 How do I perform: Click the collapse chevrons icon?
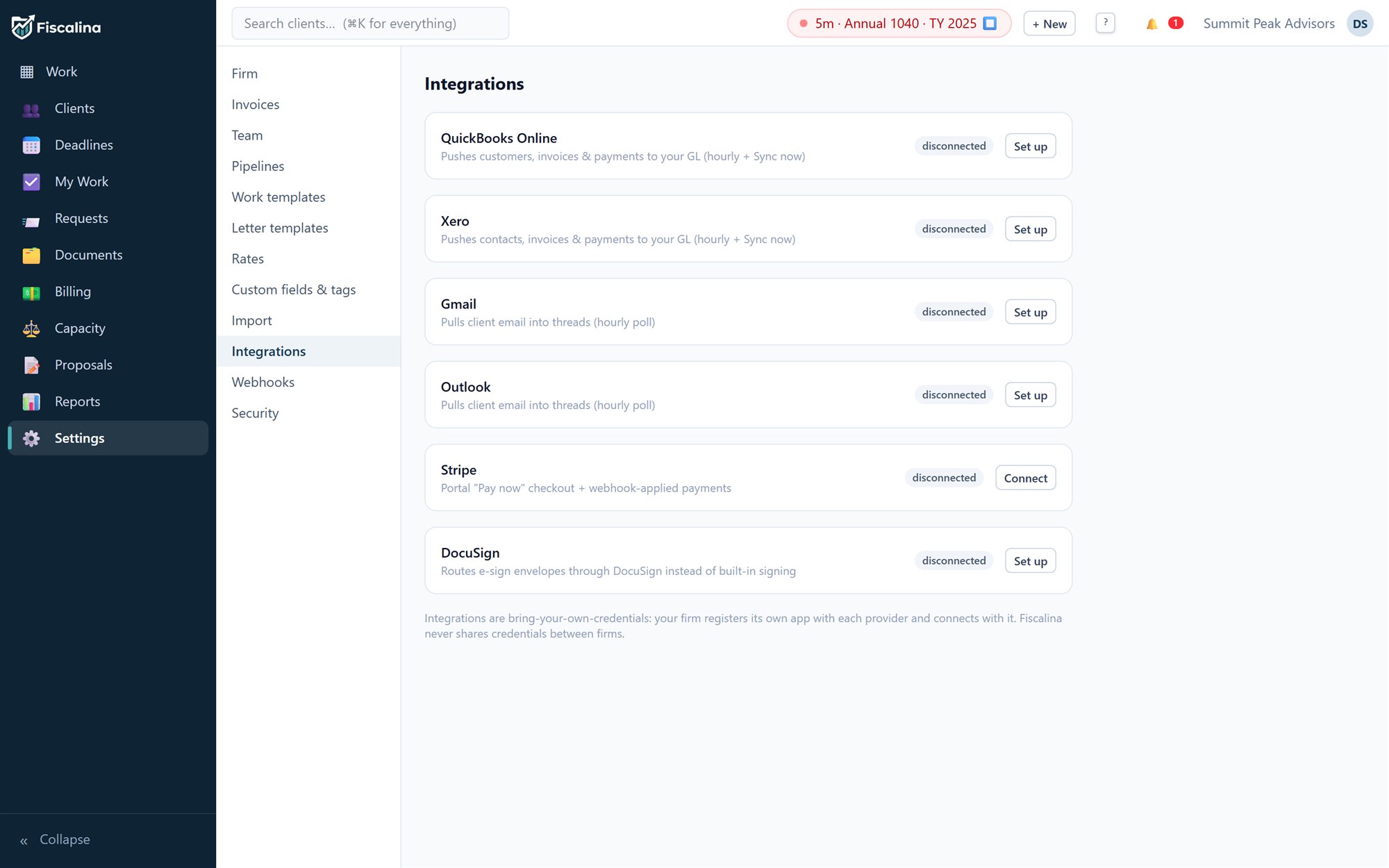(x=24, y=841)
